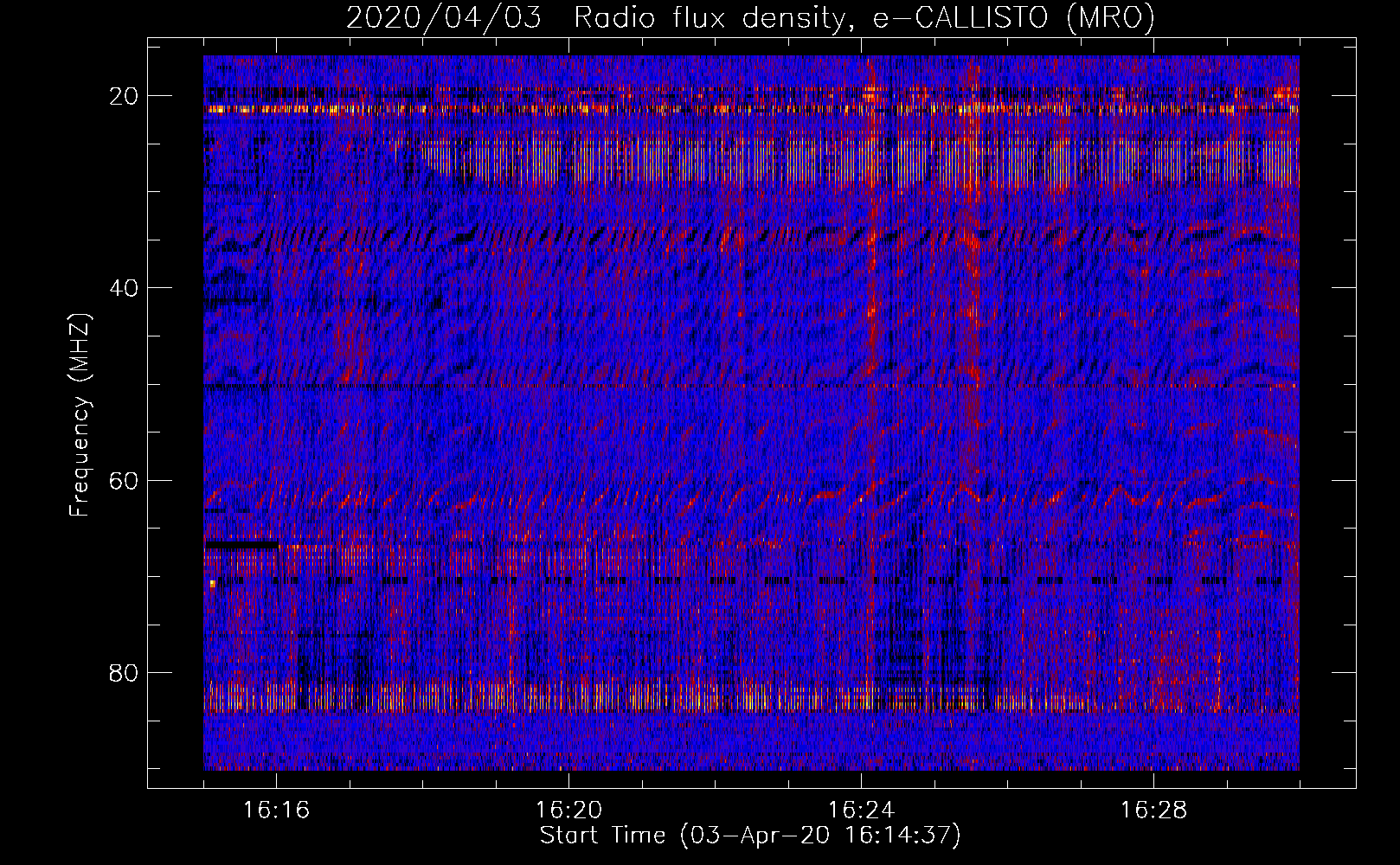
Task: Click the 16:20 time tick label
Action: 568,810
